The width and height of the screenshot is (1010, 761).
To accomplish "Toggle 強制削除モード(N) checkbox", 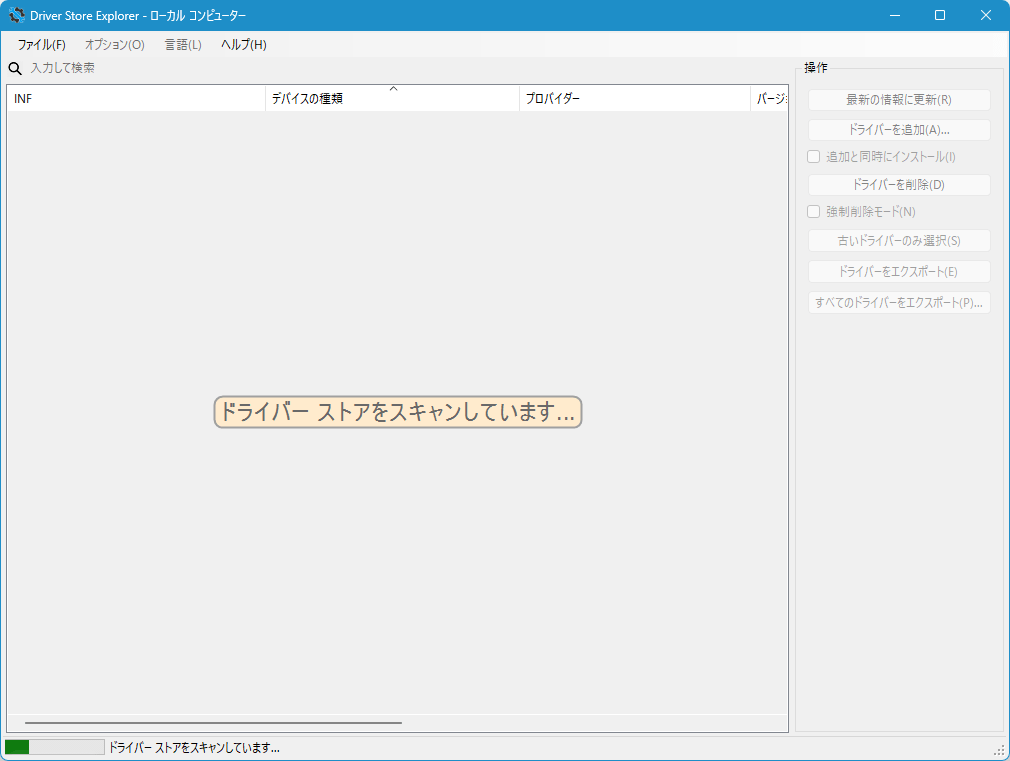I will click(x=814, y=211).
